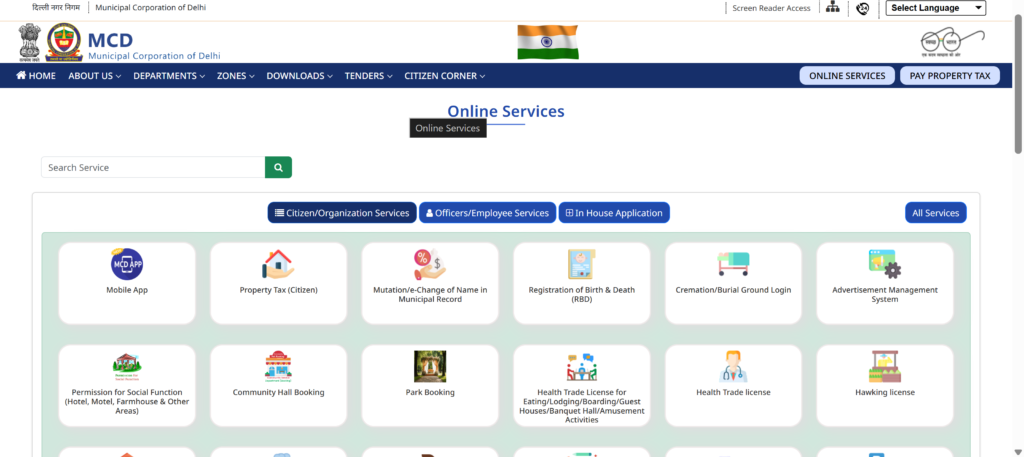The image size is (1024, 457).
Task: Click the page vertical scrollbar
Action: click(x=1018, y=100)
